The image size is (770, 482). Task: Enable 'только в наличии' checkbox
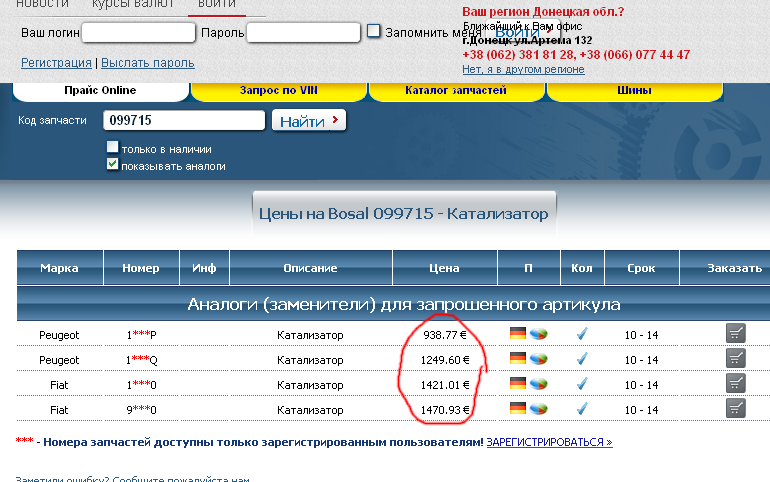point(112,147)
